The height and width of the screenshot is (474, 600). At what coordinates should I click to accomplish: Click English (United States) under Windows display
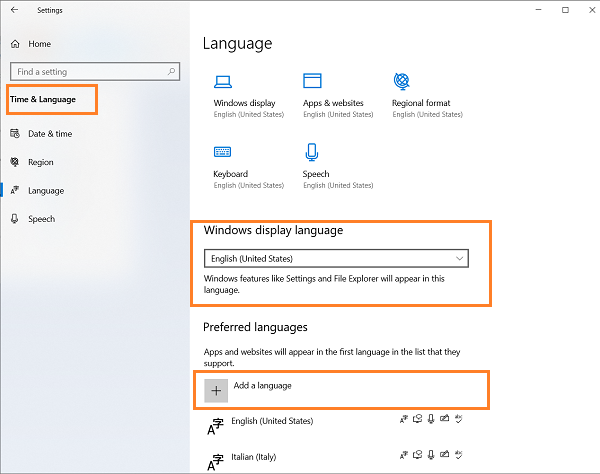pos(249,114)
